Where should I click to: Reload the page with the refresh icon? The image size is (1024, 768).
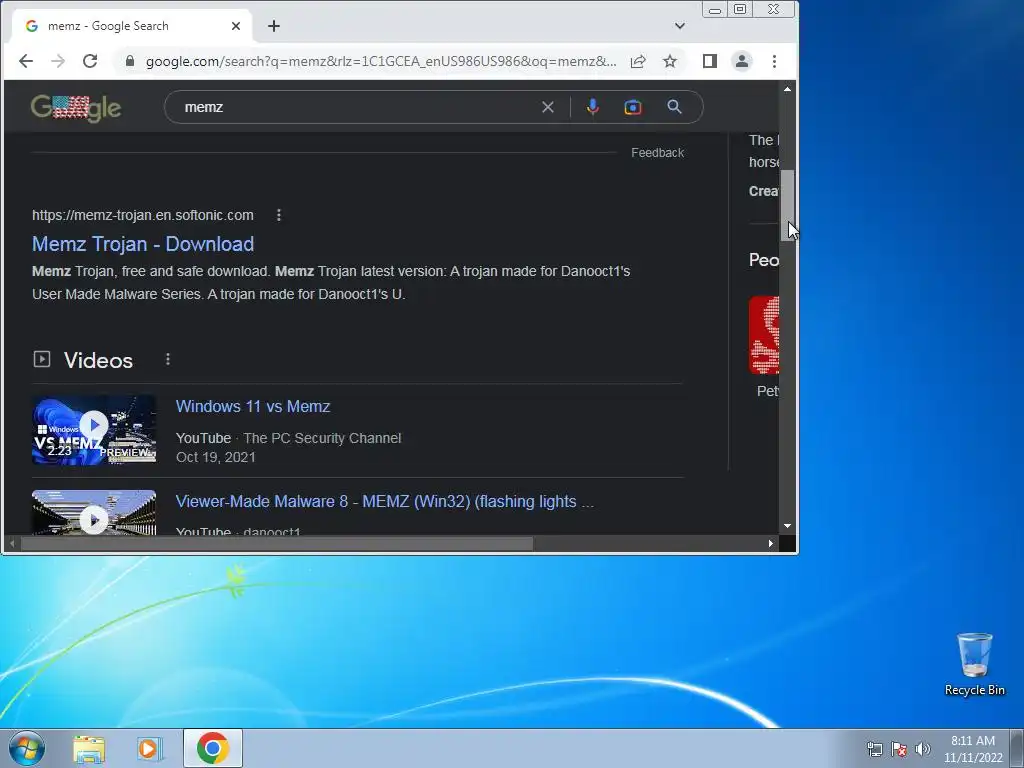tap(90, 61)
